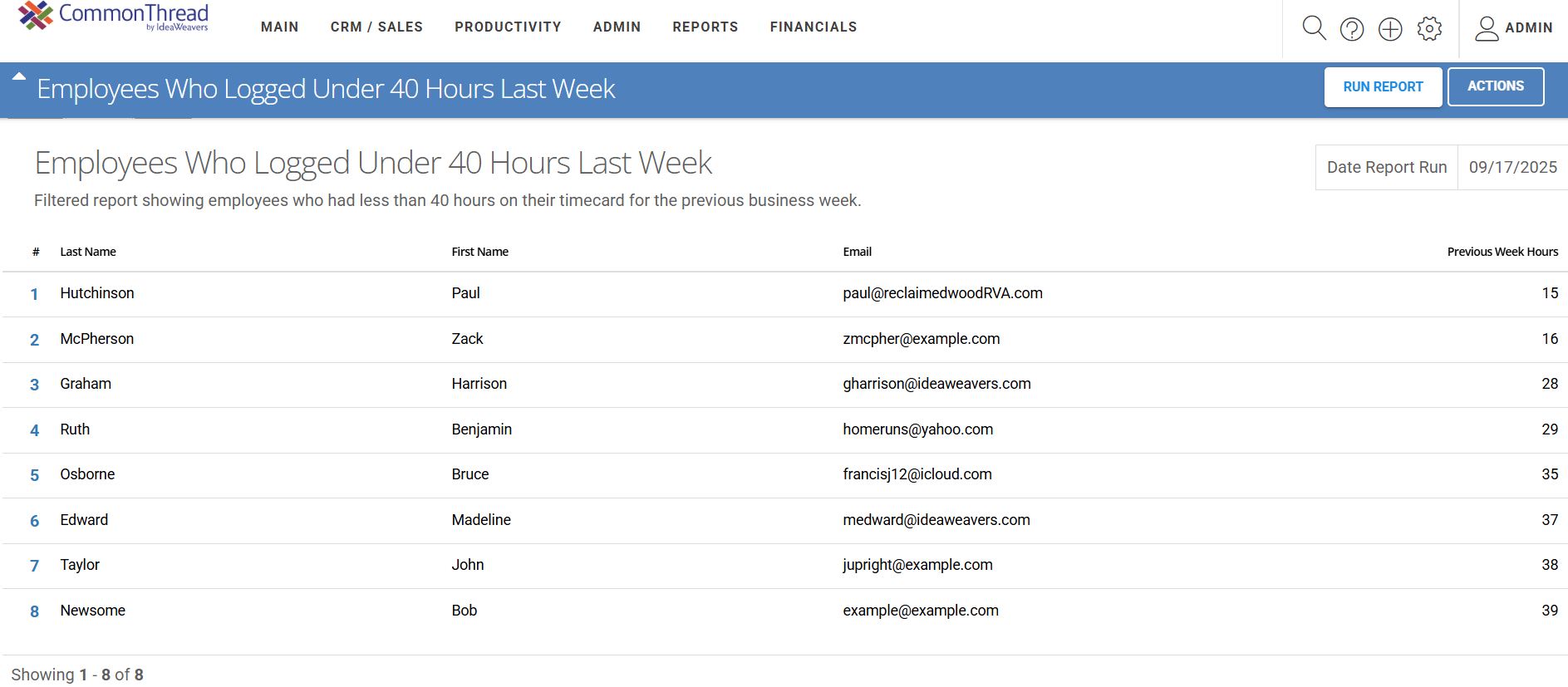The height and width of the screenshot is (687, 1568).
Task: Open the search magnifier icon
Action: pos(1313,28)
